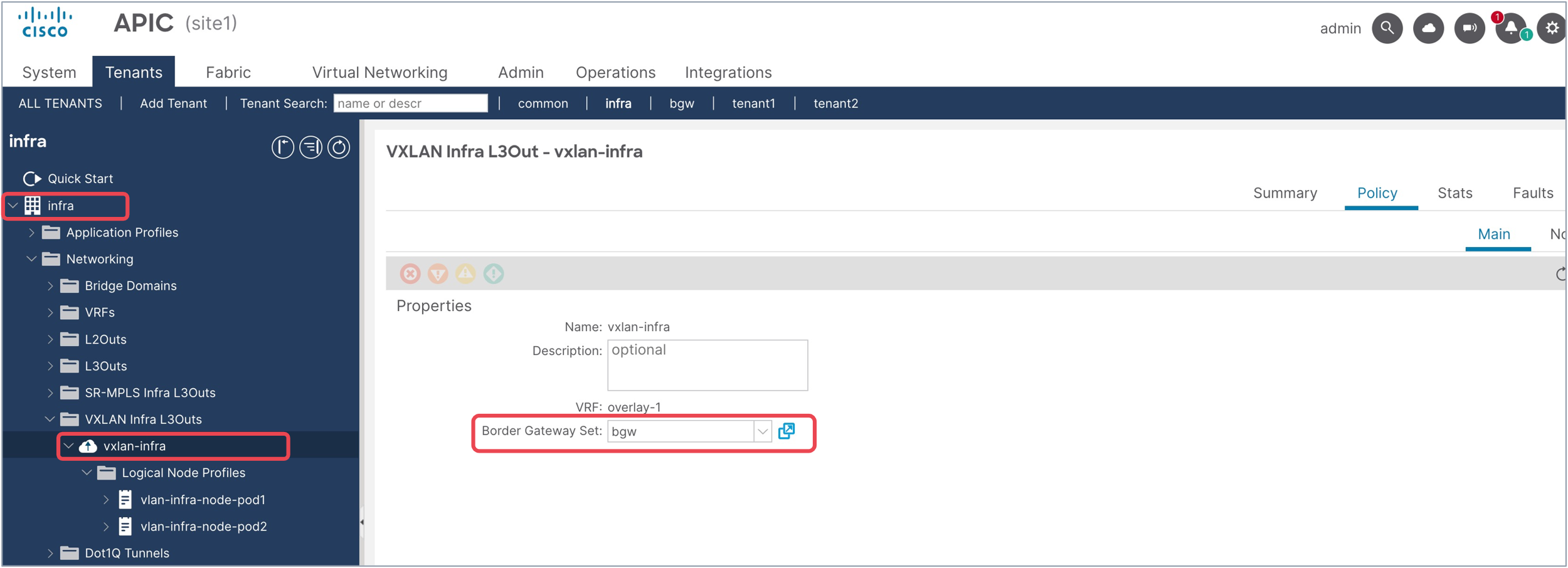The height and width of the screenshot is (568, 1568).
Task: Expand SR-MPLS Infra L3Outs node
Action: [50, 392]
